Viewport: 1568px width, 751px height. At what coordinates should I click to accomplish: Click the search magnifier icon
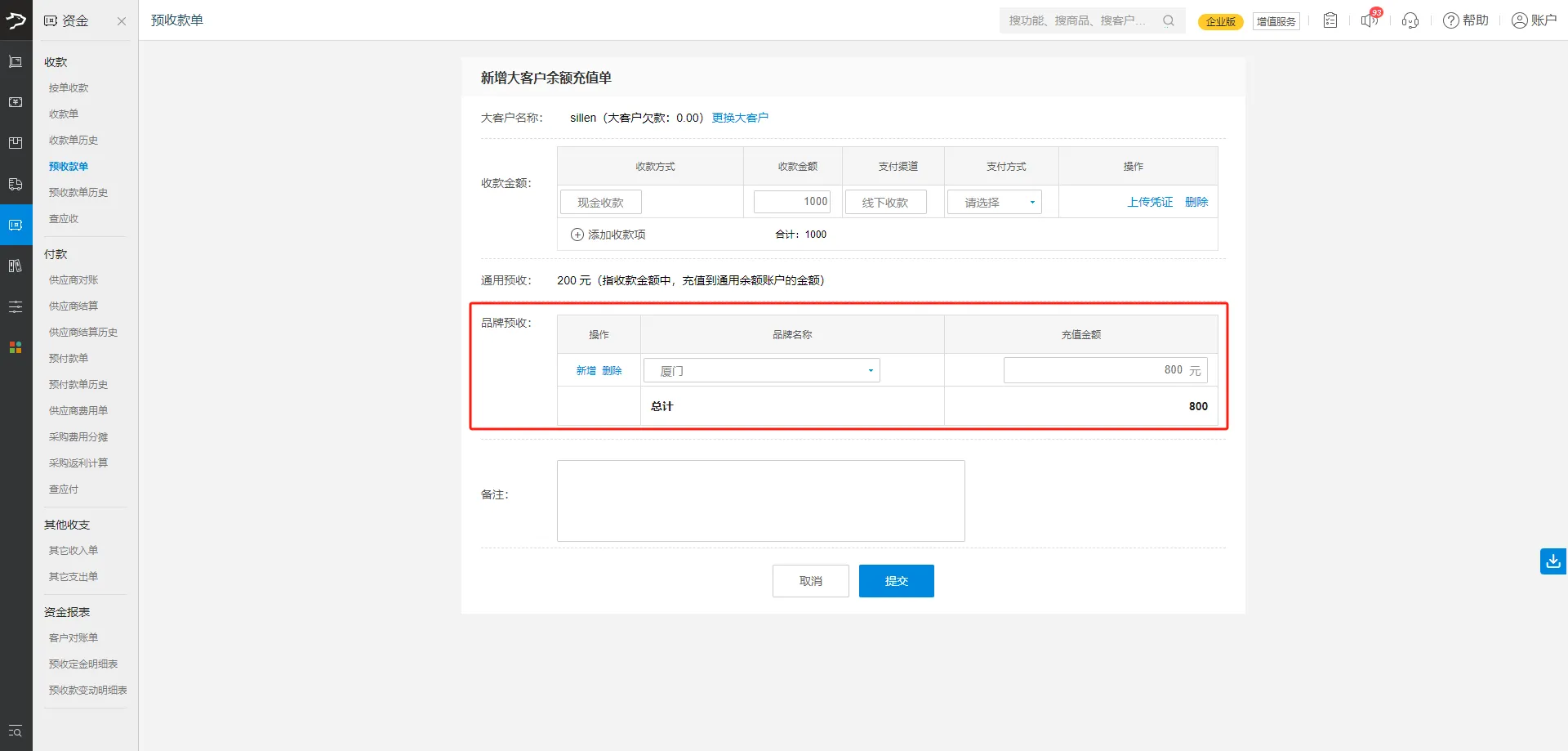click(x=1169, y=20)
